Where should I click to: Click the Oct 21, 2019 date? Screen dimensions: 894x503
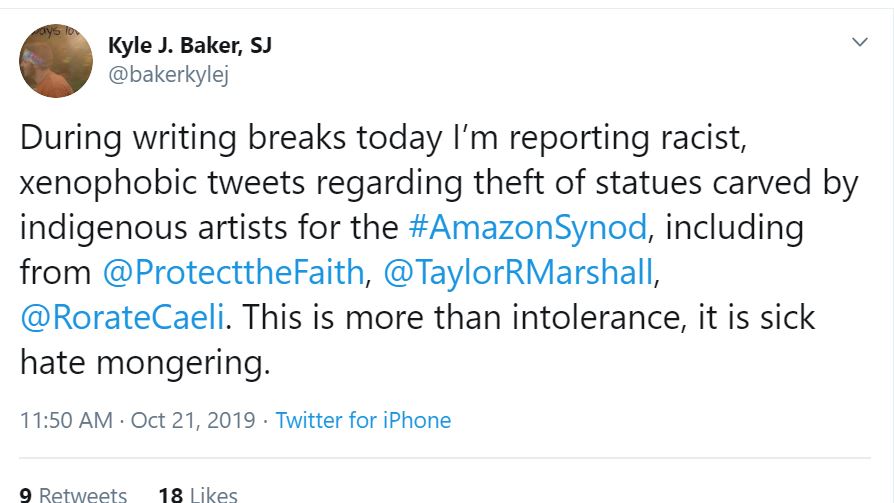(192, 420)
